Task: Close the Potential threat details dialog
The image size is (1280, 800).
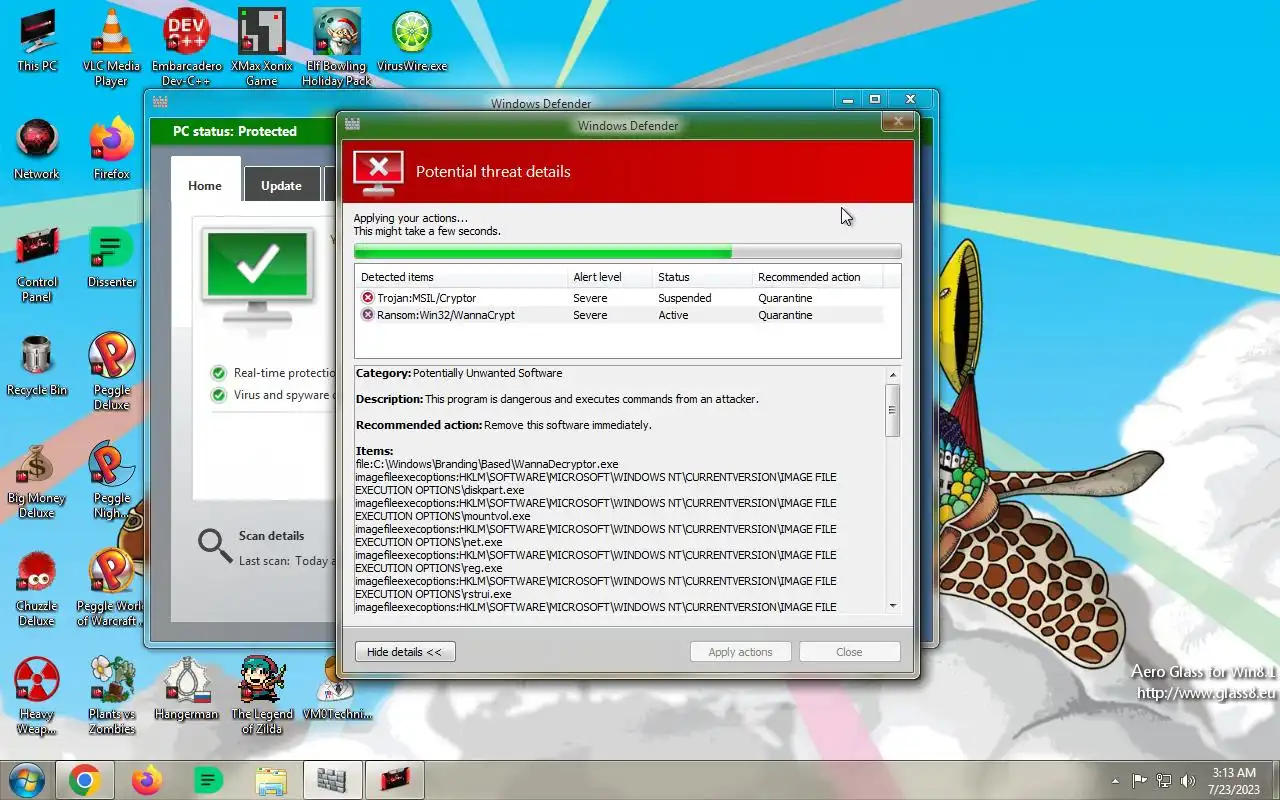Action: point(898,122)
